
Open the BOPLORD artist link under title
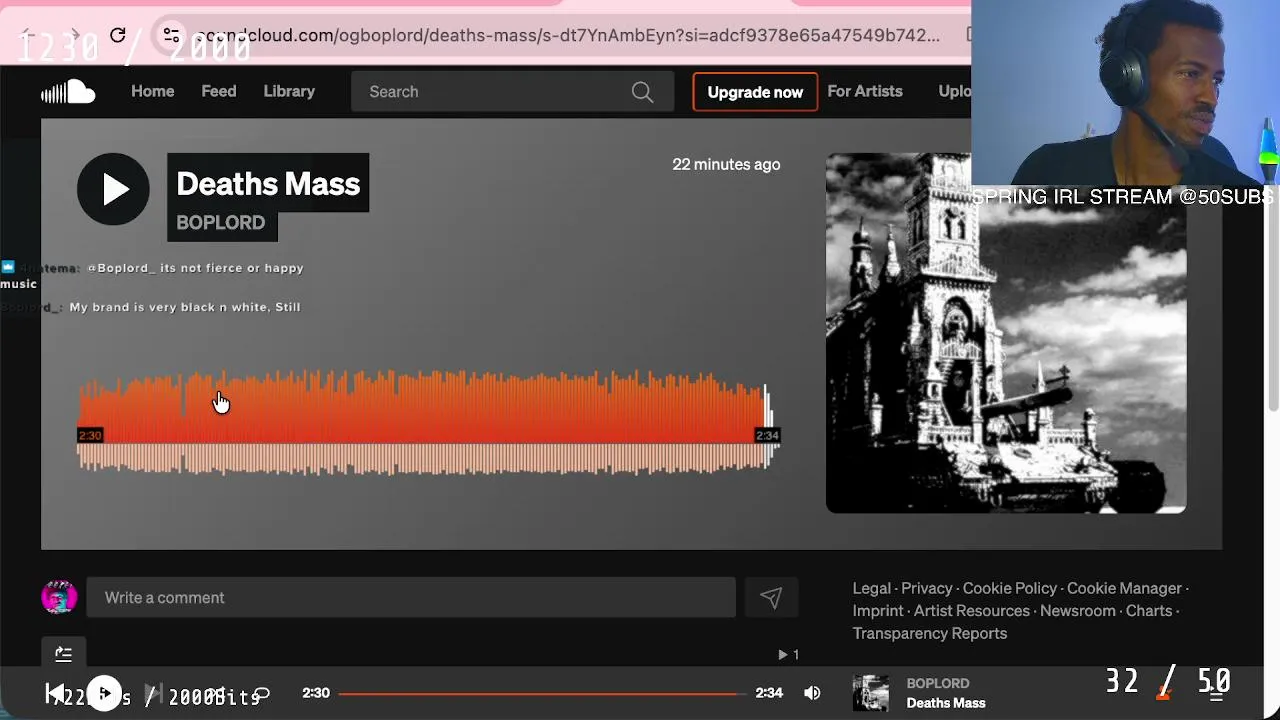[221, 223]
